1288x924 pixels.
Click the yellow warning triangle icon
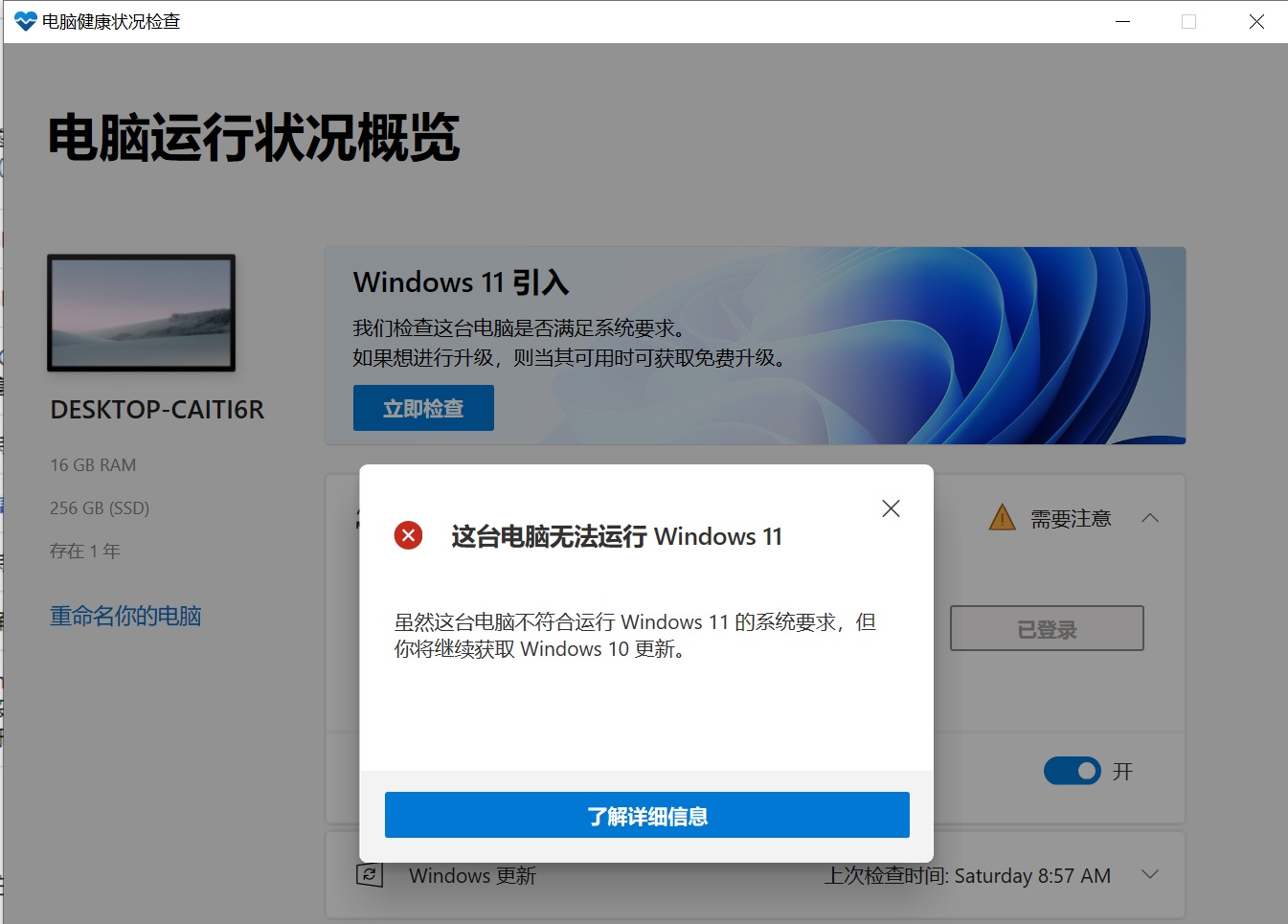tap(1002, 518)
